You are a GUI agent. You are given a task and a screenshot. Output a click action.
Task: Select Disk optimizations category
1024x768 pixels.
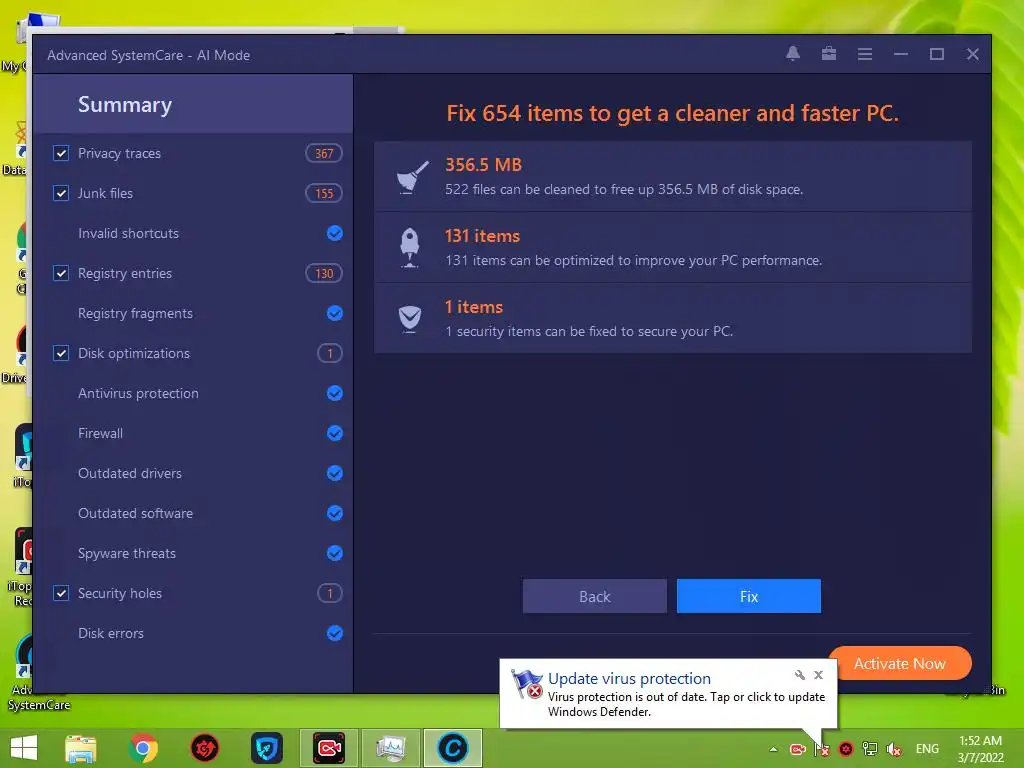134,353
